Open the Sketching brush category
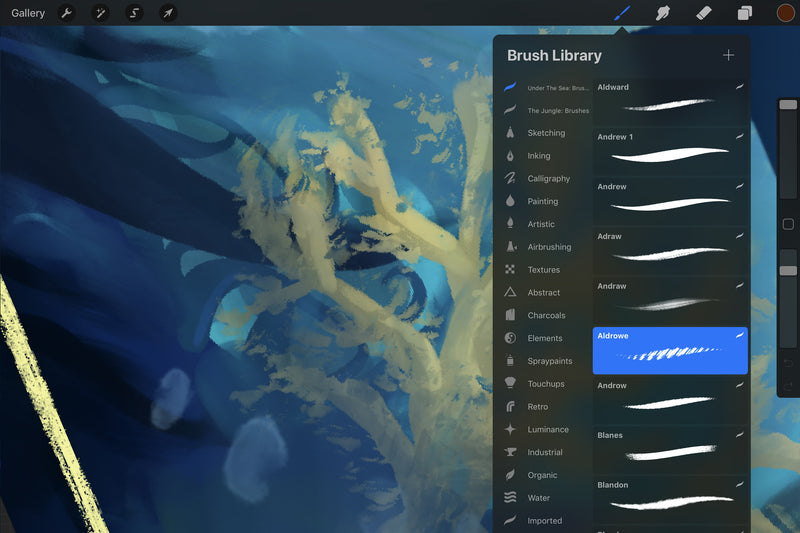Image resolution: width=800 pixels, height=533 pixels. [546, 133]
